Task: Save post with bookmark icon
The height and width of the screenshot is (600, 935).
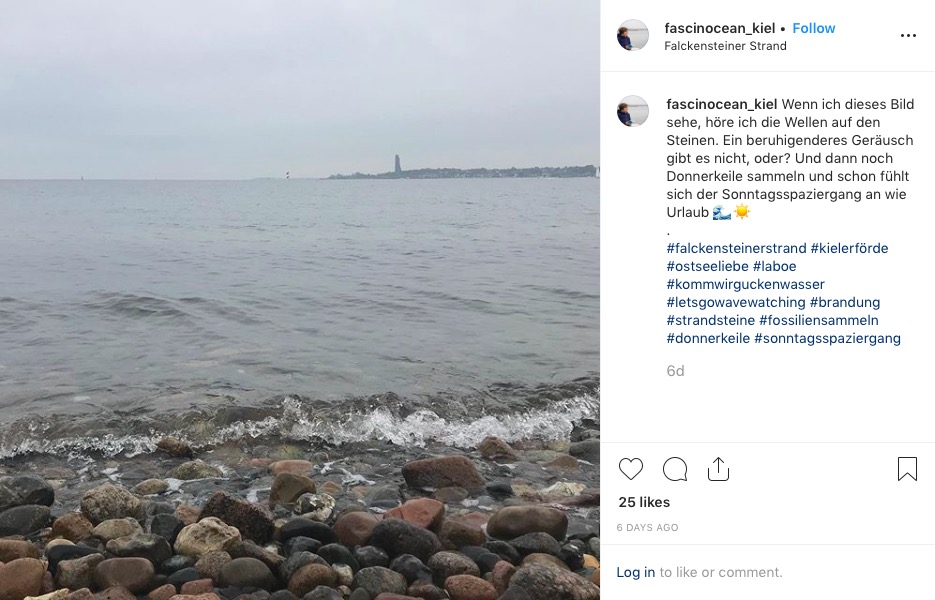Action: tap(907, 469)
